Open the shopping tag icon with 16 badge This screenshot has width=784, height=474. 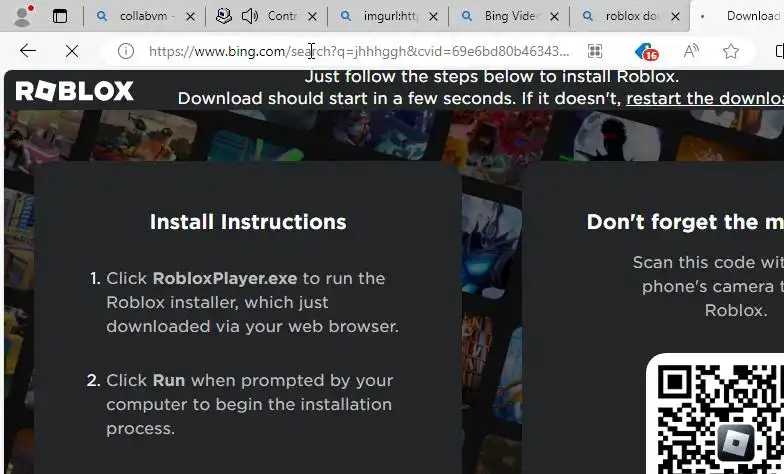click(646, 52)
